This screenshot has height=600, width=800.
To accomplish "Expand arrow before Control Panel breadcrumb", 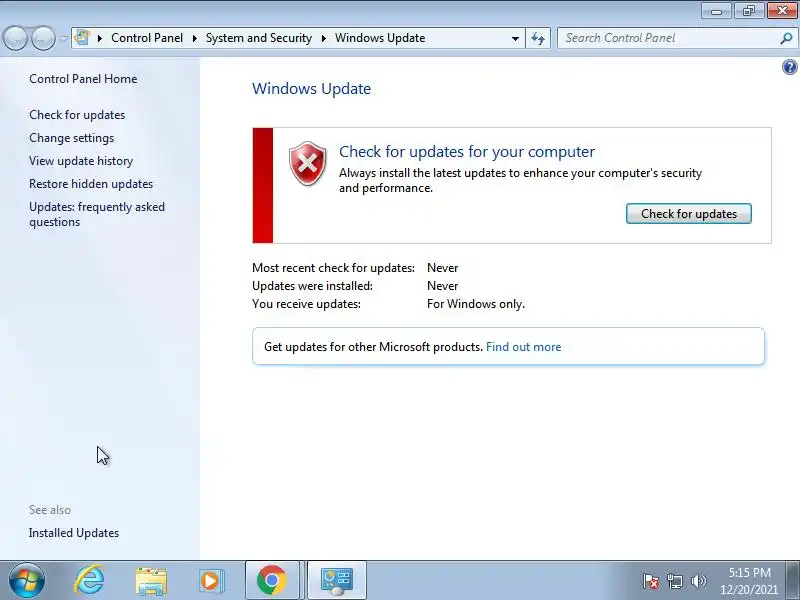I will coord(100,38).
